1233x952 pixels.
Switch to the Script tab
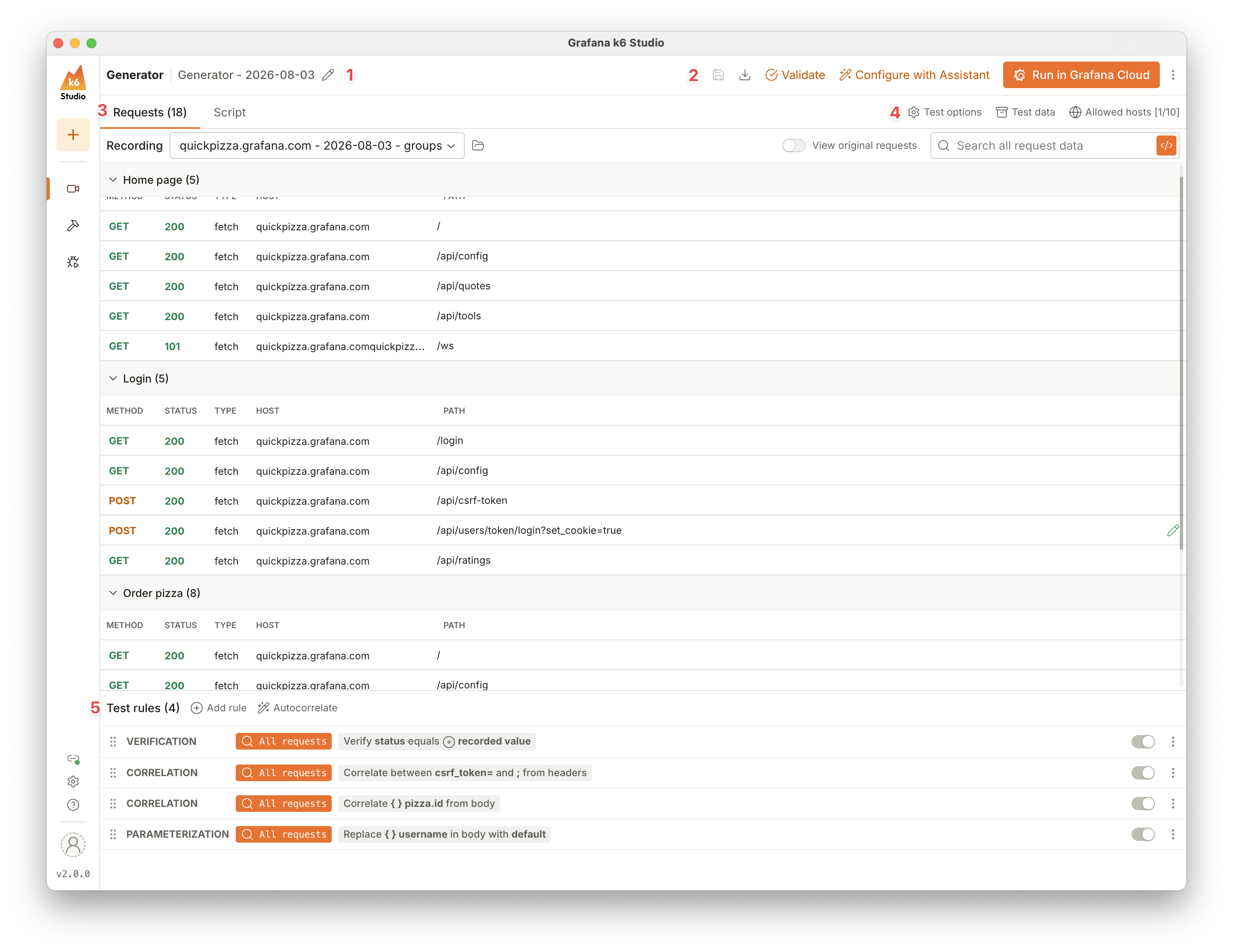[230, 112]
